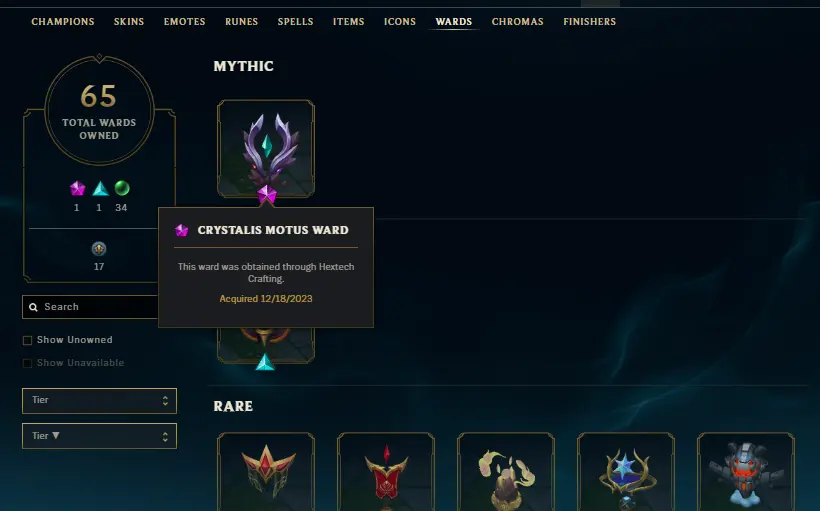The height and width of the screenshot is (511, 820).
Task: Select the star wreath Rare ward
Action: (x=626, y=472)
